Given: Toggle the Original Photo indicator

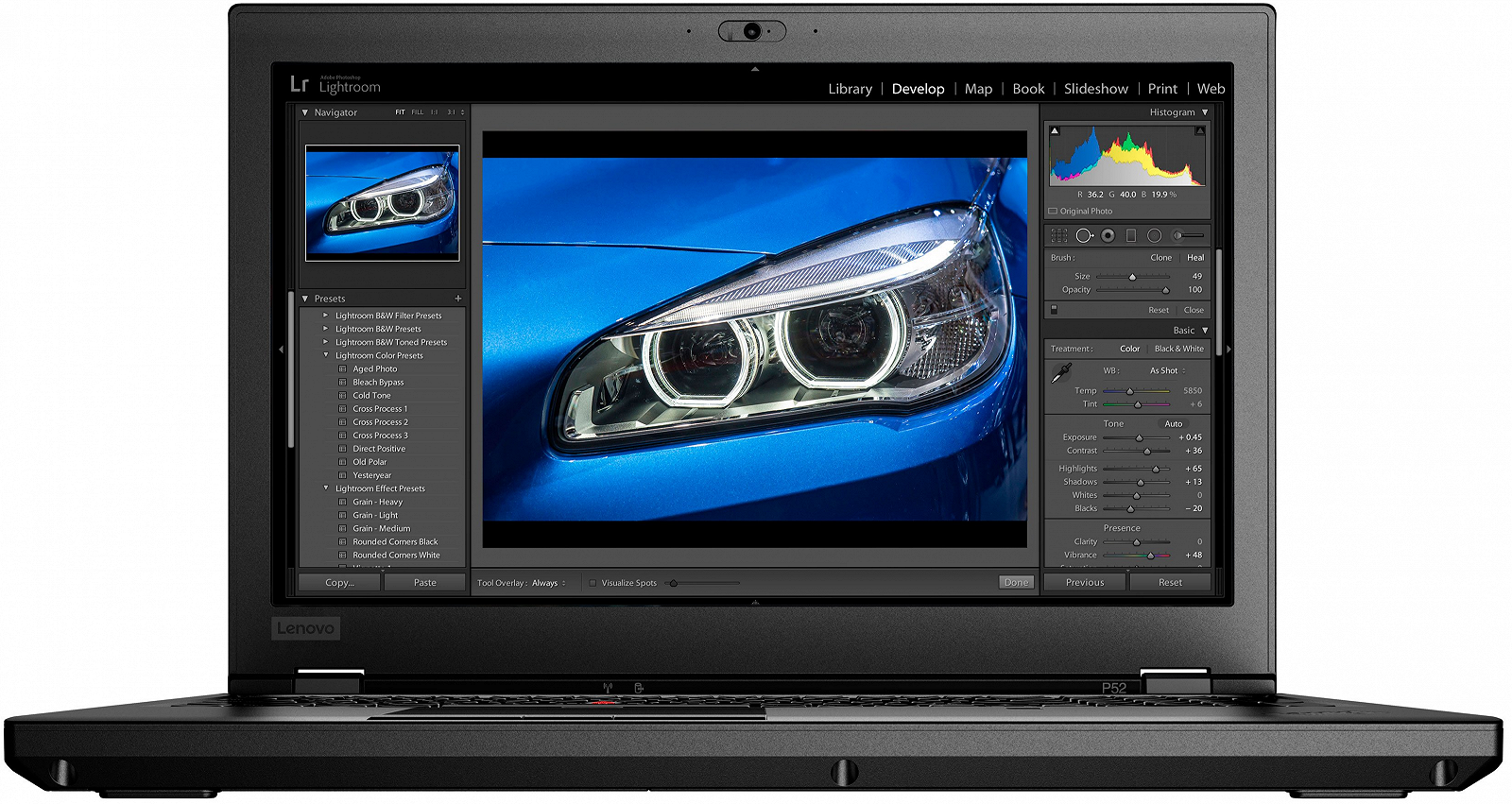Looking at the screenshot, I should pos(1053,212).
